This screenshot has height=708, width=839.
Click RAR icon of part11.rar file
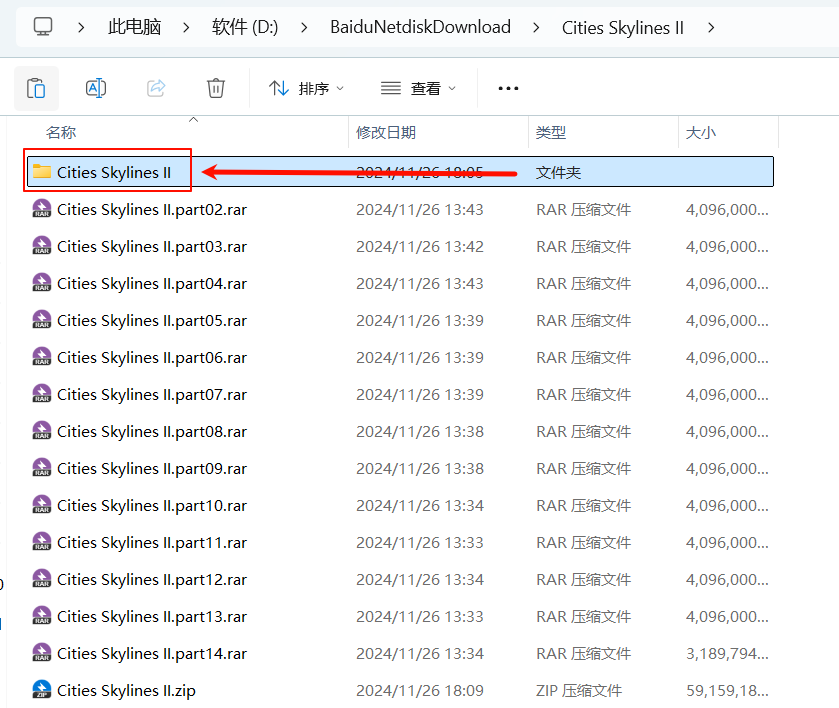coord(42,541)
